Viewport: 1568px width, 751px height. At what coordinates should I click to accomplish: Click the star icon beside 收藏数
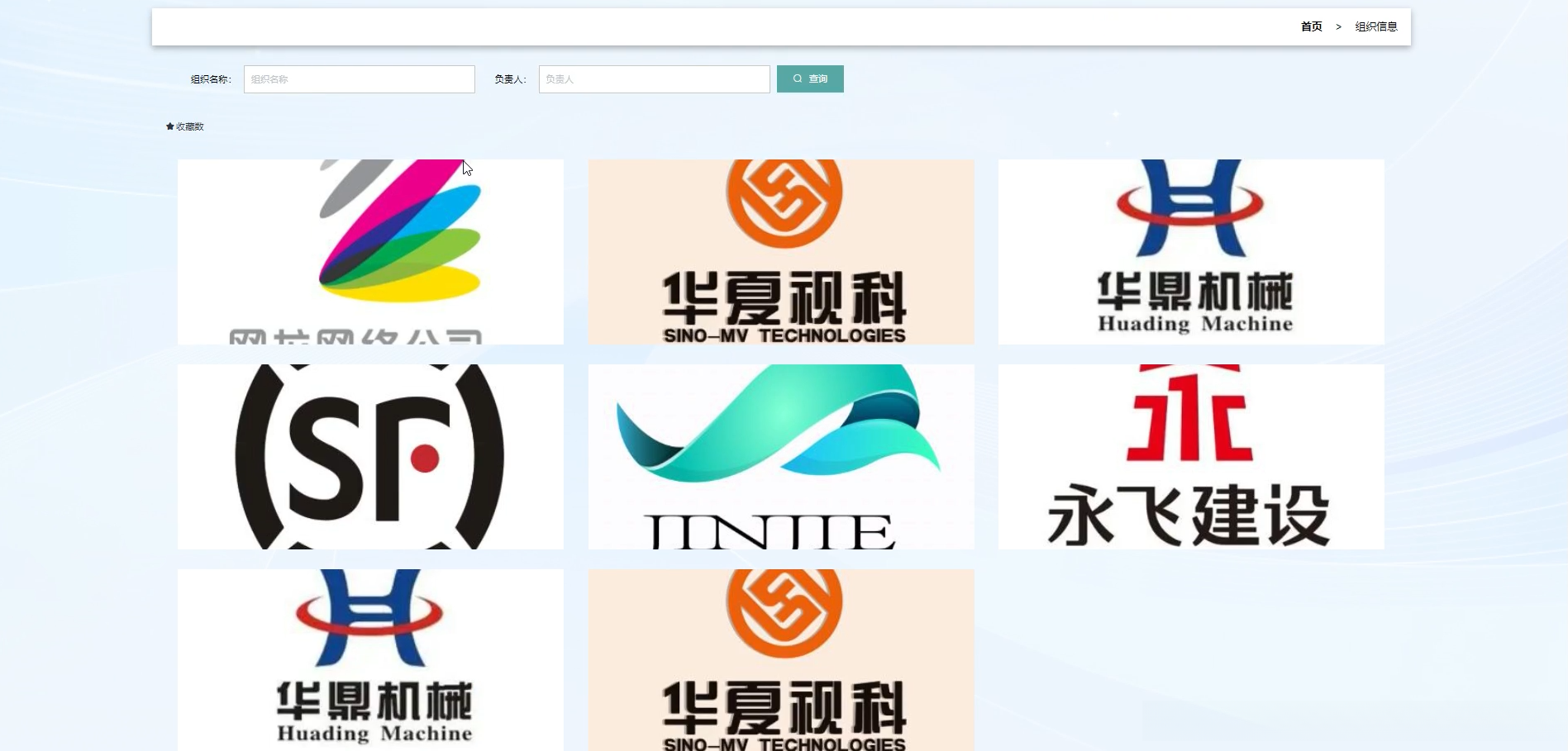coord(169,126)
